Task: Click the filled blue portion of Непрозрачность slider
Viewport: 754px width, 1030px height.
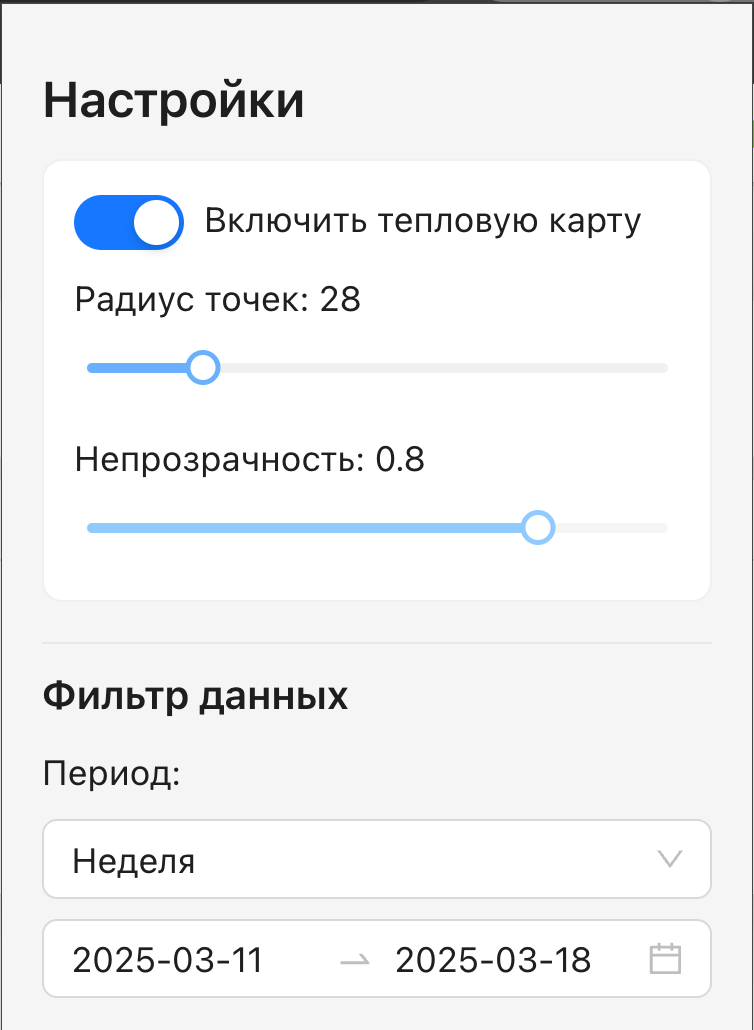Action: 304,528
